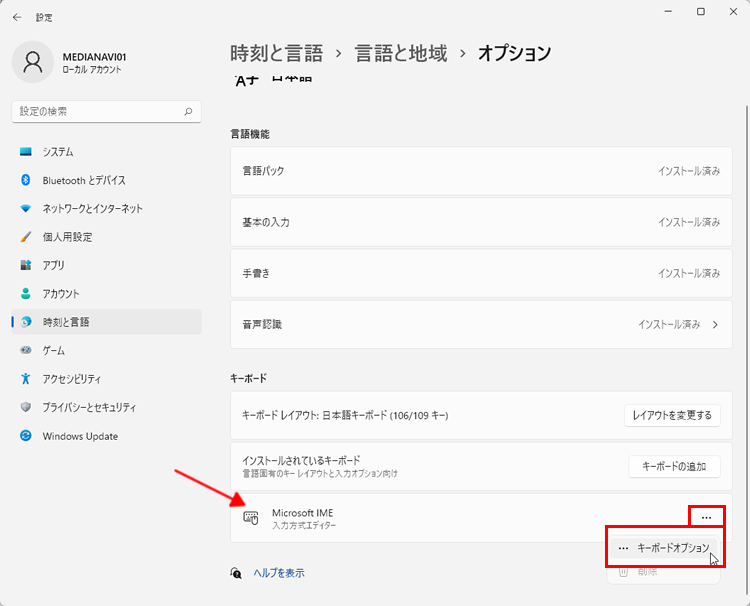
Task: Click the システム monitor icon
Action: (x=26, y=152)
